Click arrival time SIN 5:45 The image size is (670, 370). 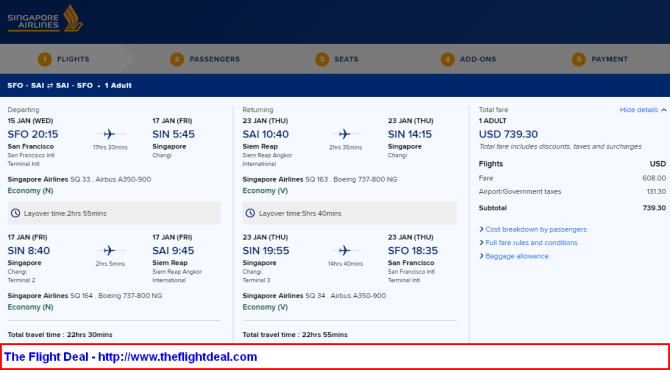(x=173, y=134)
